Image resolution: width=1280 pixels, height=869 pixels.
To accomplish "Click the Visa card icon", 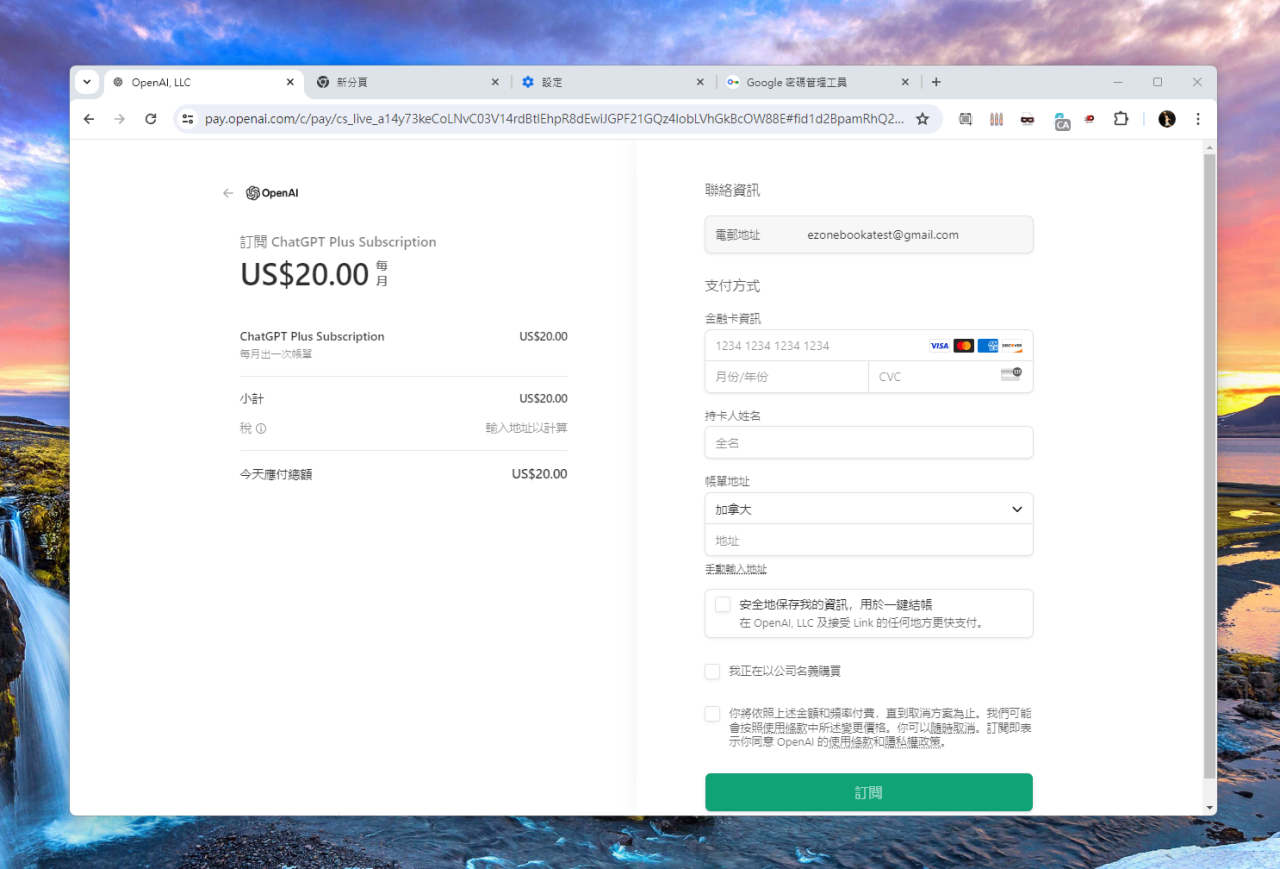I will pos(938,345).
